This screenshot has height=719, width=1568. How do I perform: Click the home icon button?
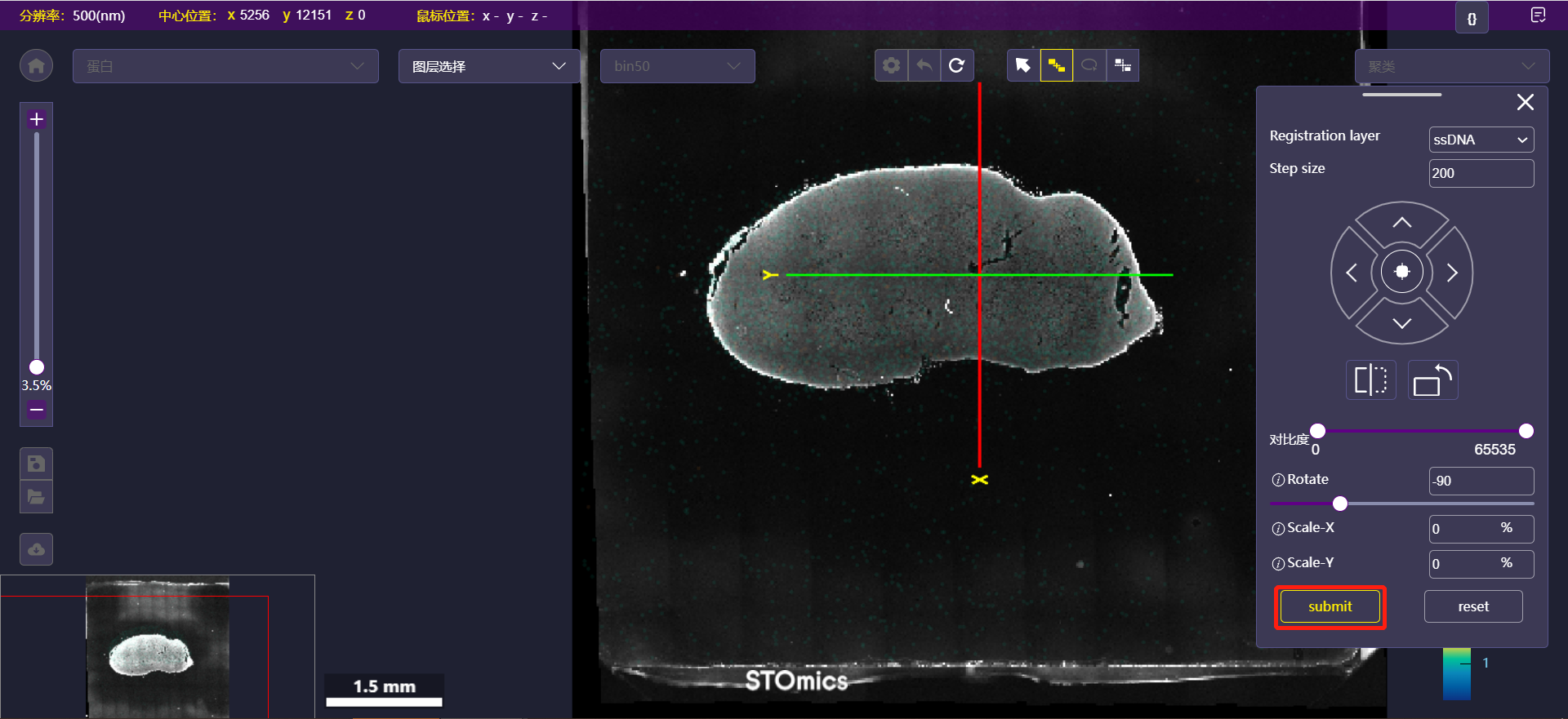tap(36, 66)
